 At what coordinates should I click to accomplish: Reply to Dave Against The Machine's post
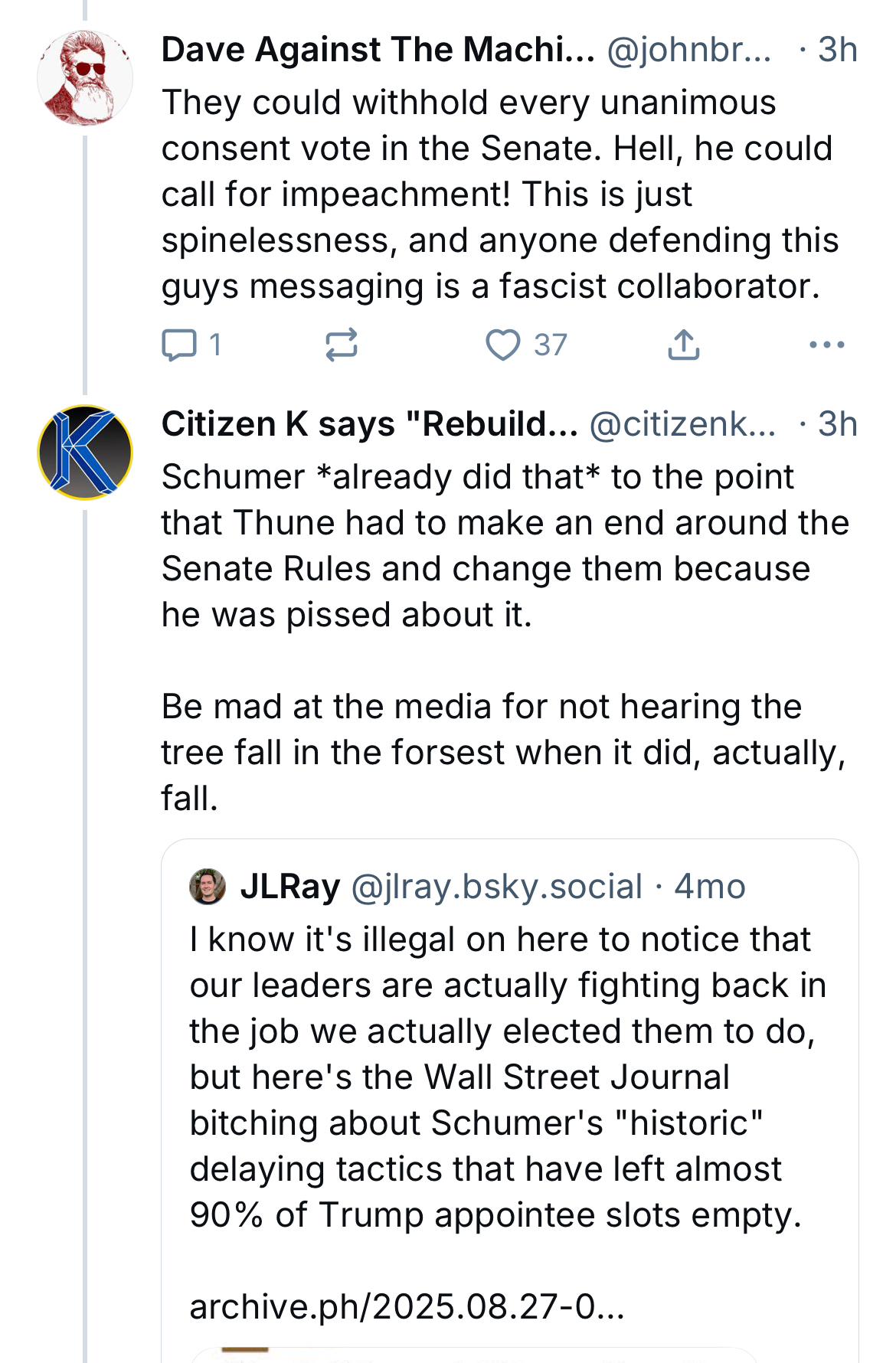pyautogui.click(x=180, y=345)
